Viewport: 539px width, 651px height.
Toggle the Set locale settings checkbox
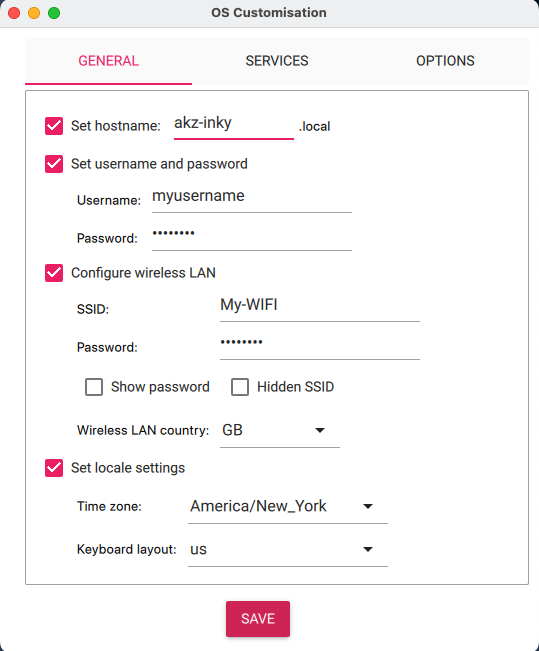(54, 468)
